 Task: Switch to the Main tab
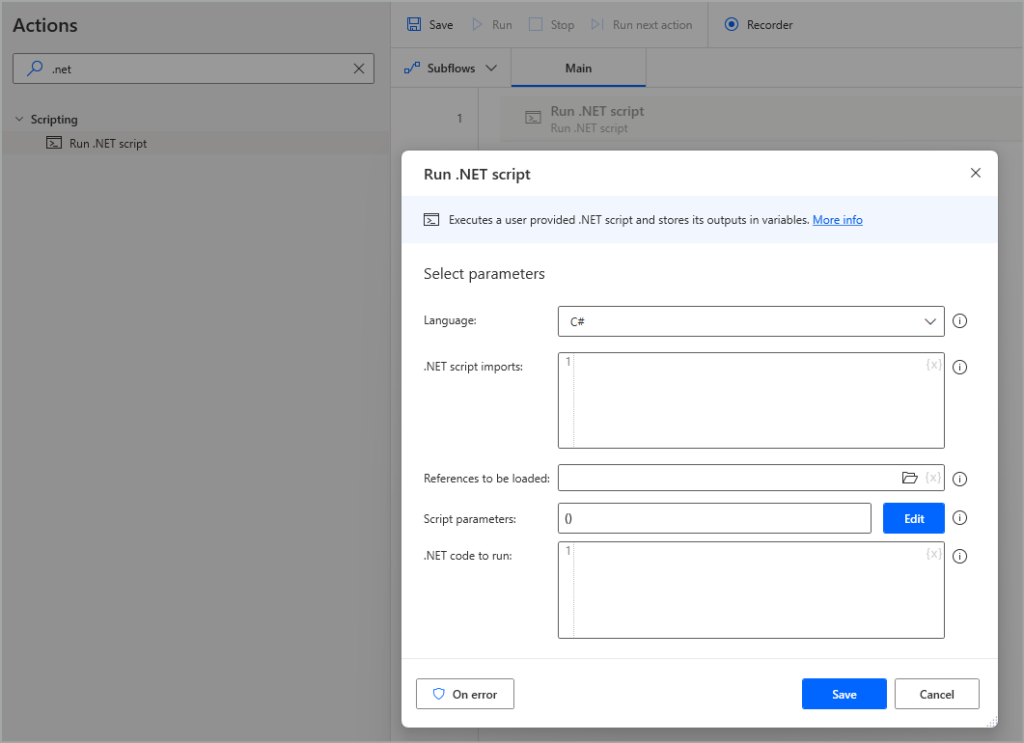pos(578,67)
